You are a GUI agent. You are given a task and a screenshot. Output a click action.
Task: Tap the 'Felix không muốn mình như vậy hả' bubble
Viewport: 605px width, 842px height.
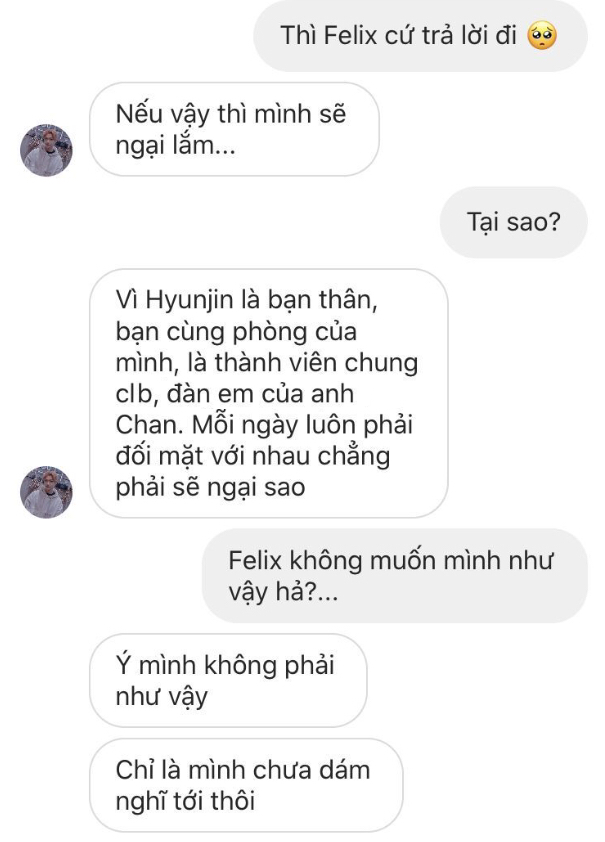[395, 576]
